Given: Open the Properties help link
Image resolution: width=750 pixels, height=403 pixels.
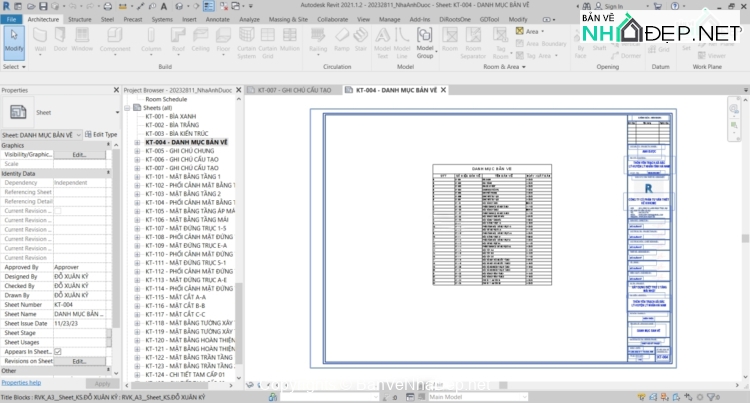Looking at the screenshot, I should click(x=21, y=382).
